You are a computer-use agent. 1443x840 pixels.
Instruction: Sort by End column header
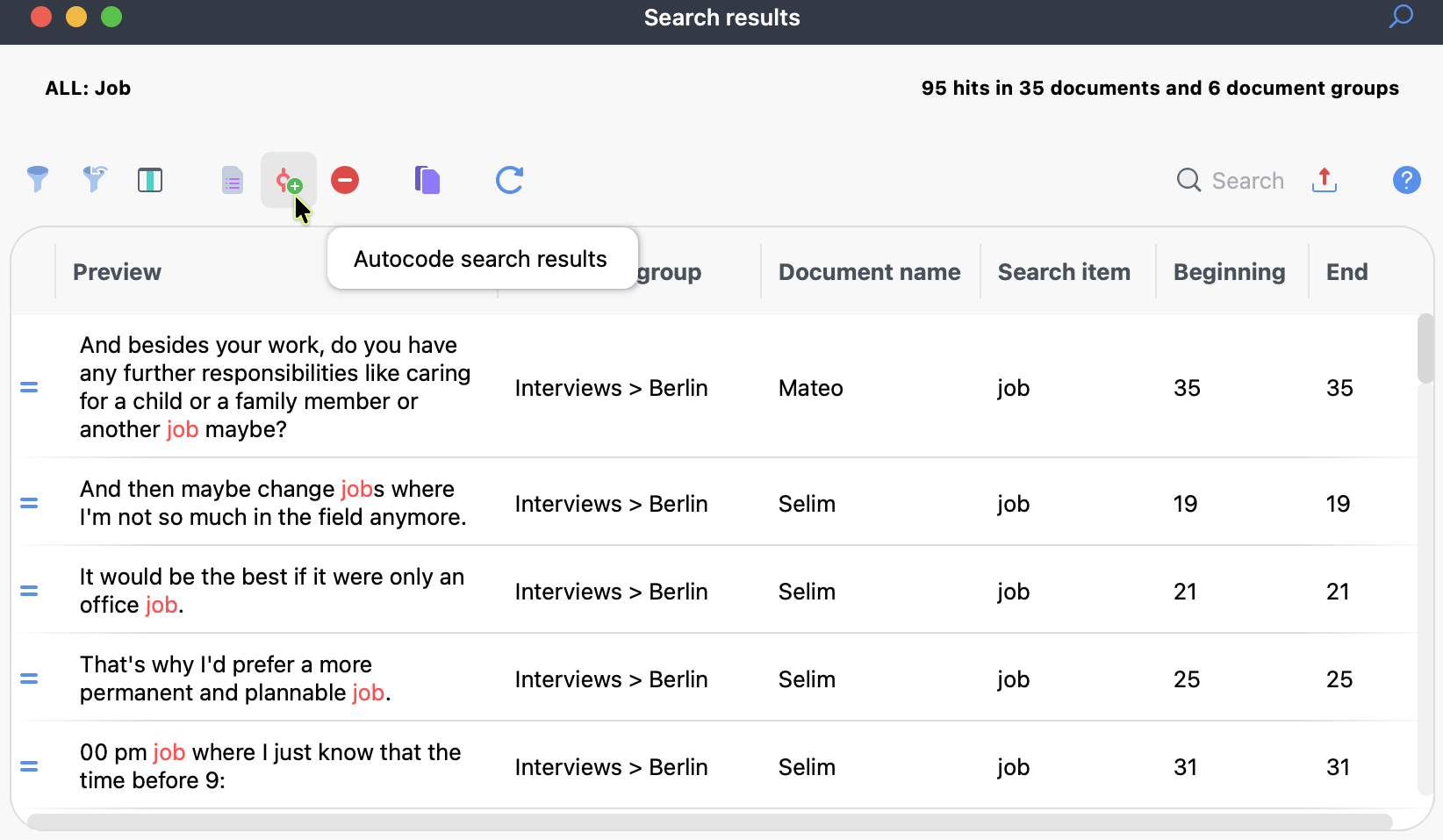tap(1346, 272)
